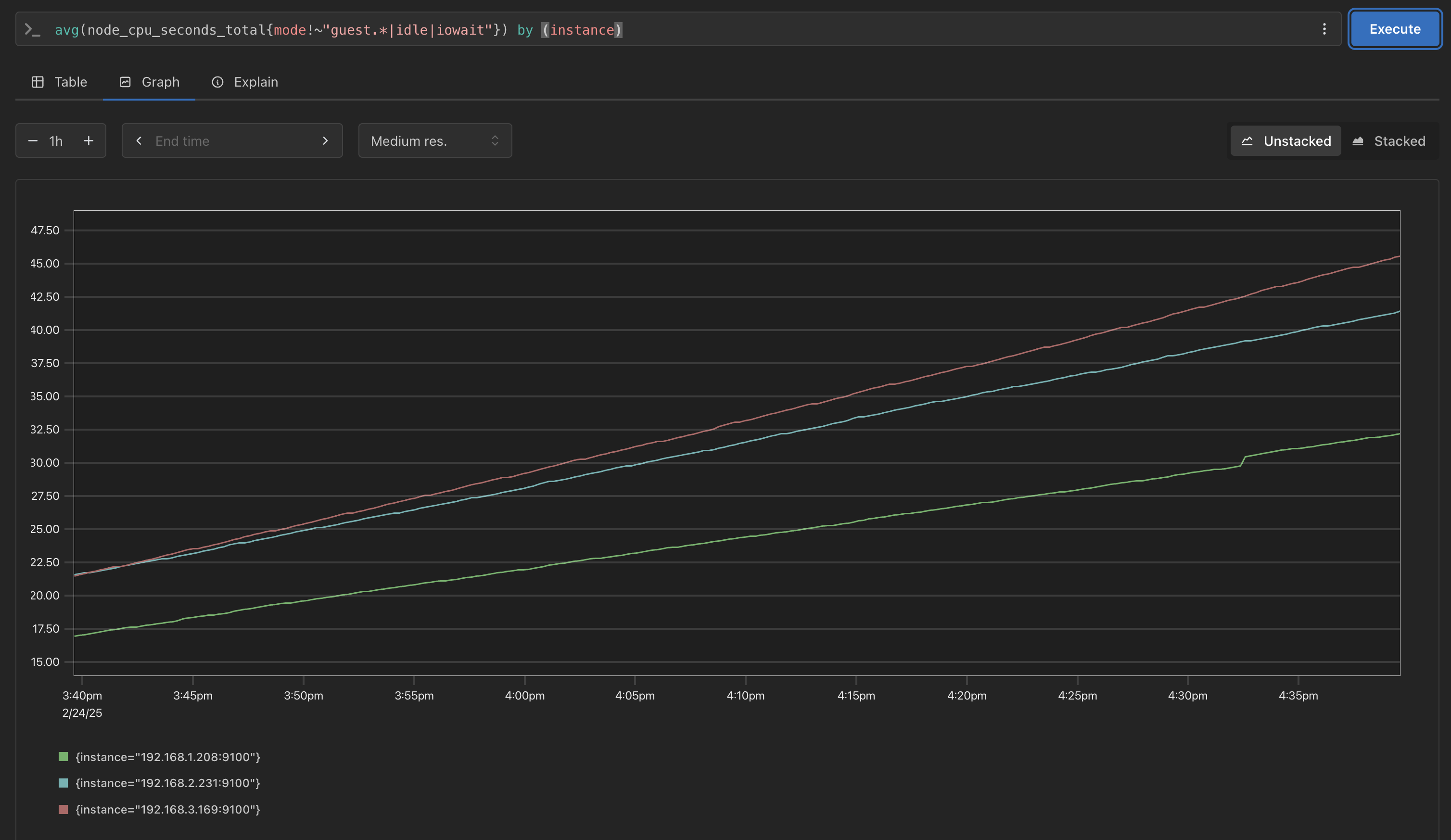Click the red 192.168.3.169 legend color swatch
This screenshot has height=840, width=1451.
pos(64,810)
